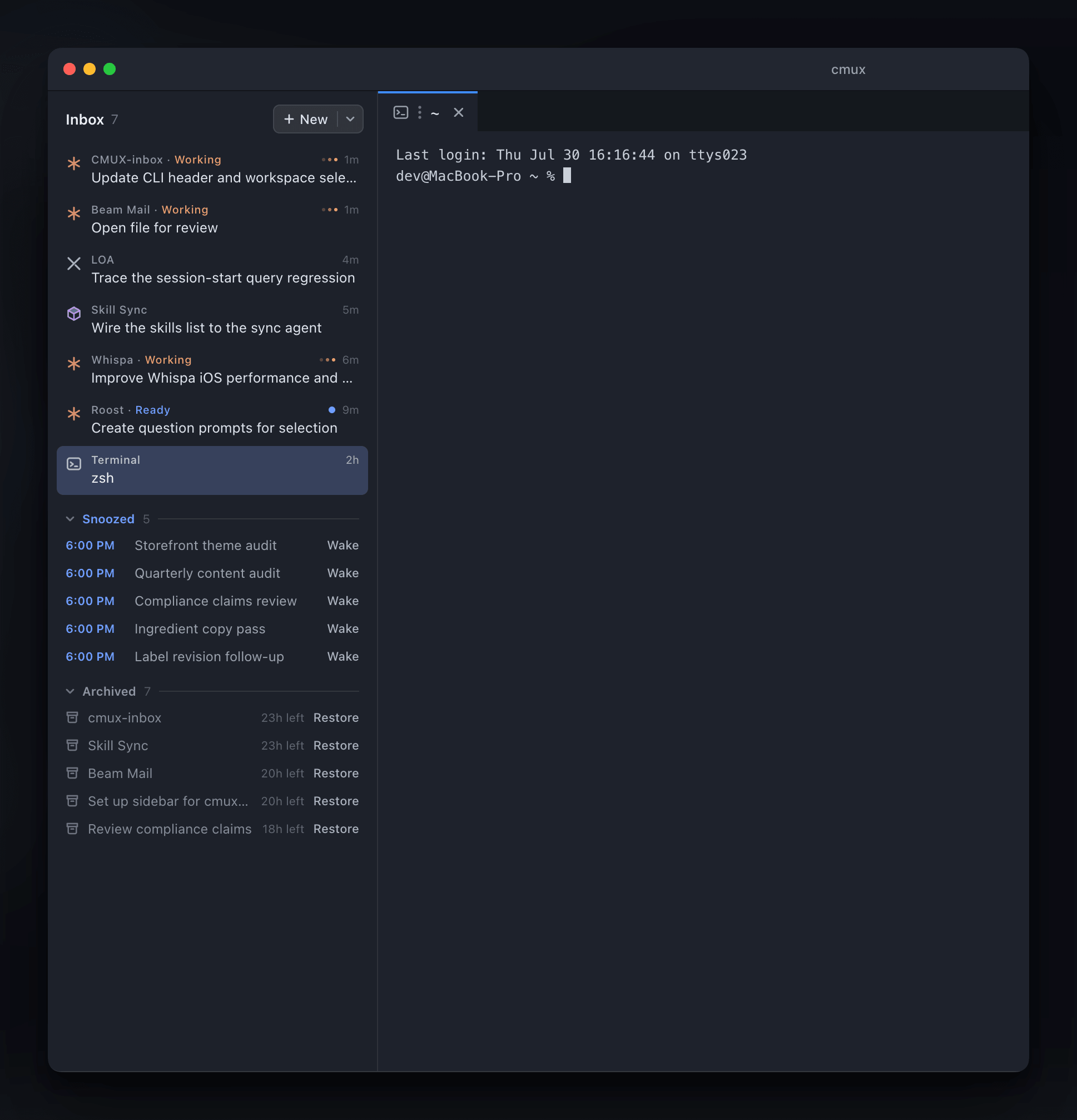The width and height of the screenshot is (1077, 1120).
Task: Click the archived cmux-inbox name
Action: 125,718
